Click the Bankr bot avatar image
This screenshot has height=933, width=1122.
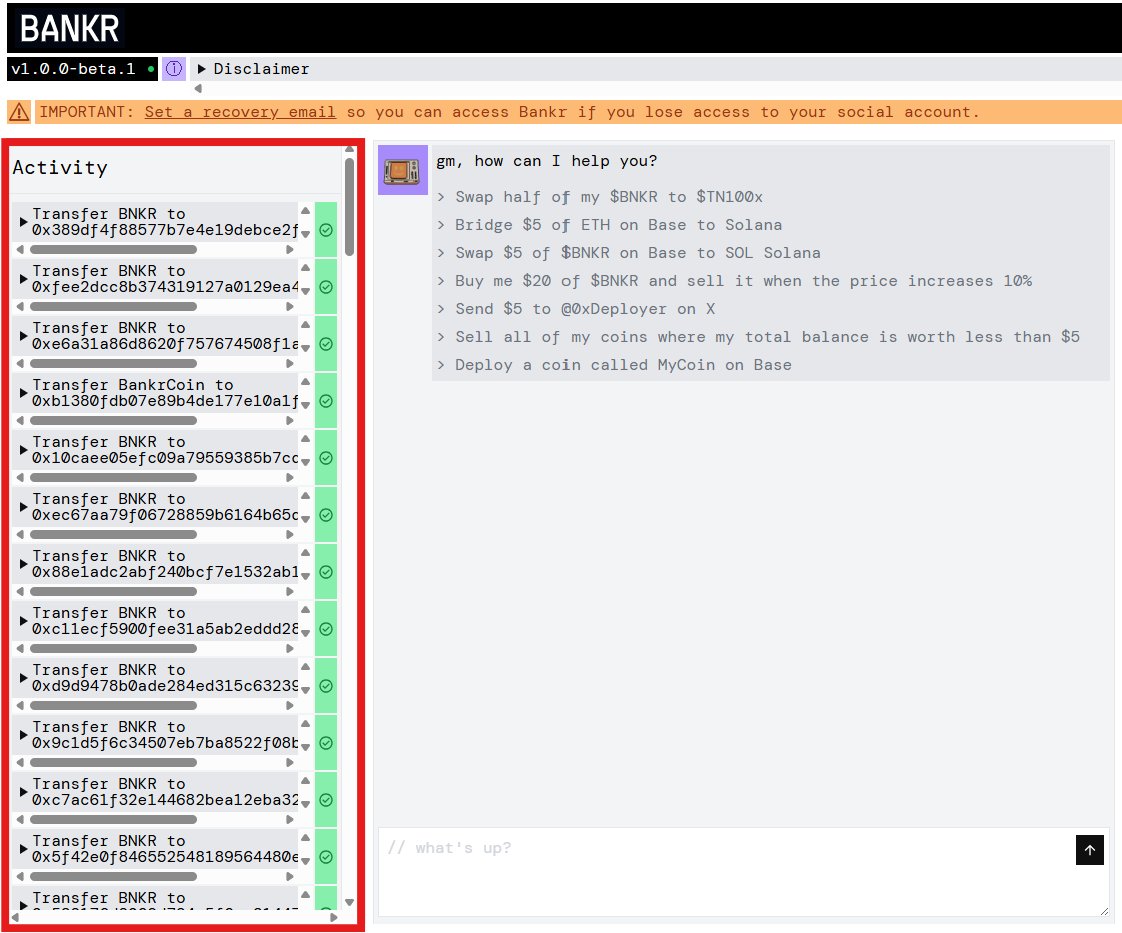click(402, 170)
